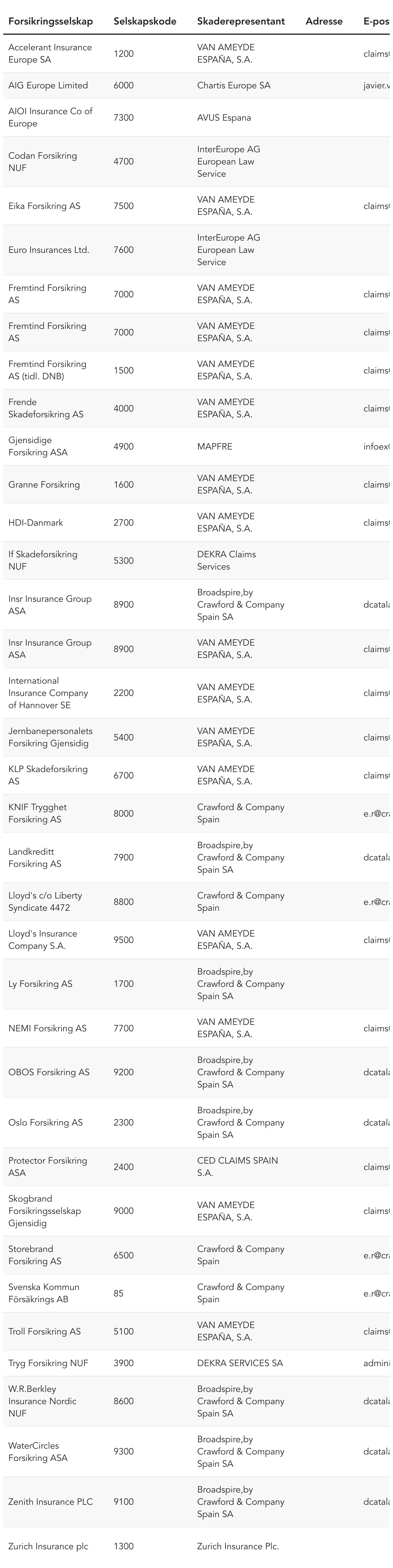393x1568 pixels.
Task: Click CED CLAIMS SPAIN S.A. cell
Action: click(x=237, y=1166)
